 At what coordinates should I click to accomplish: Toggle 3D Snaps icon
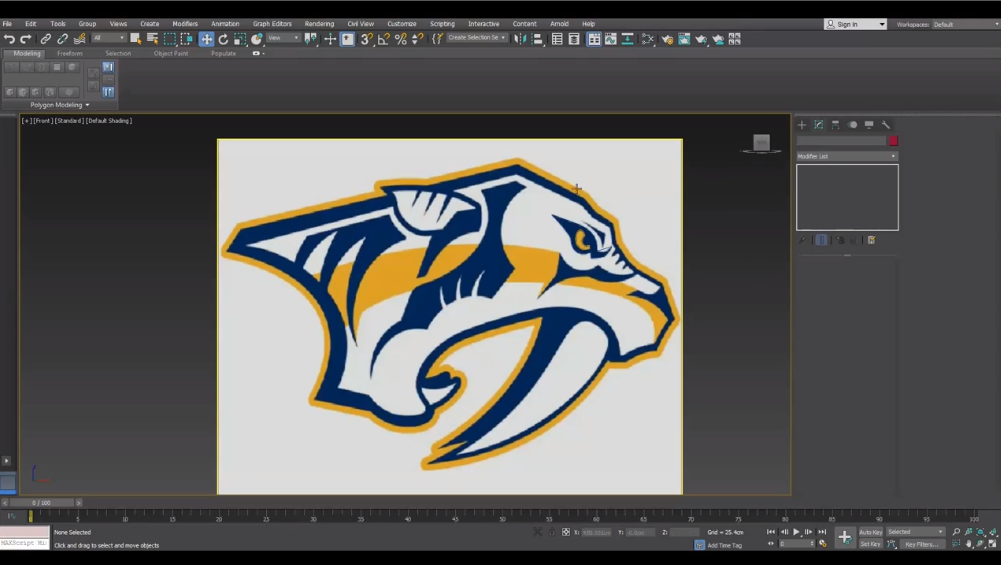pos(366,39)
